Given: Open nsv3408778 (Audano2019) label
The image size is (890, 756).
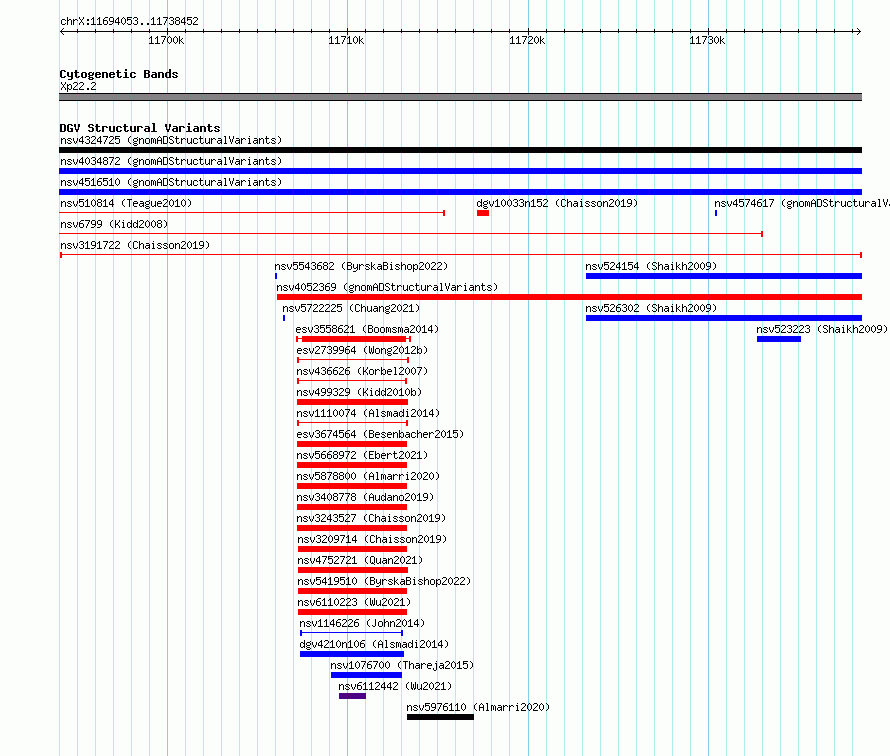Looking at the screenshot, I should pos(366,497).
